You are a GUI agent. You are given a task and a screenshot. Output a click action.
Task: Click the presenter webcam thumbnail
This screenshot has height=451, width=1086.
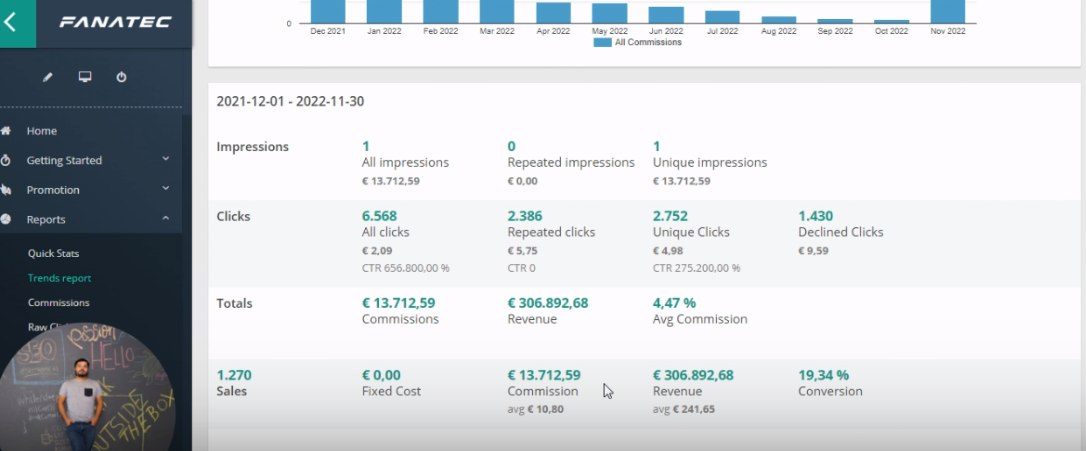[x=87, y=388]
